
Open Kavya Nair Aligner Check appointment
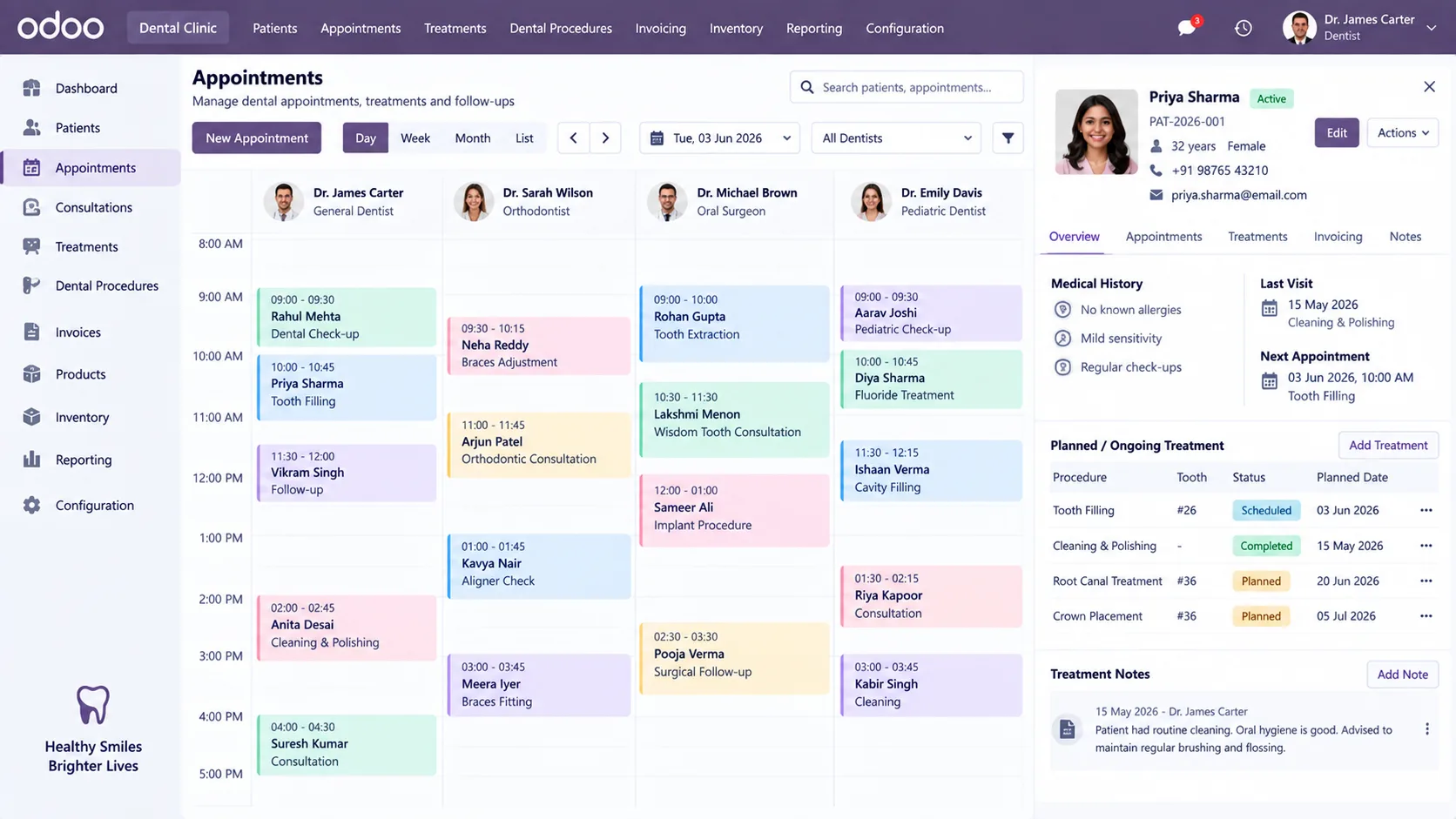[x=539, y=566]
